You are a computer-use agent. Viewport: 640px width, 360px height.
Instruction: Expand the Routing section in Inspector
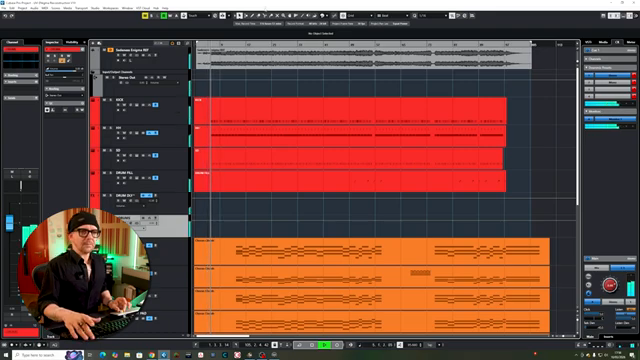pyautogui.click(x=64, y=89)
